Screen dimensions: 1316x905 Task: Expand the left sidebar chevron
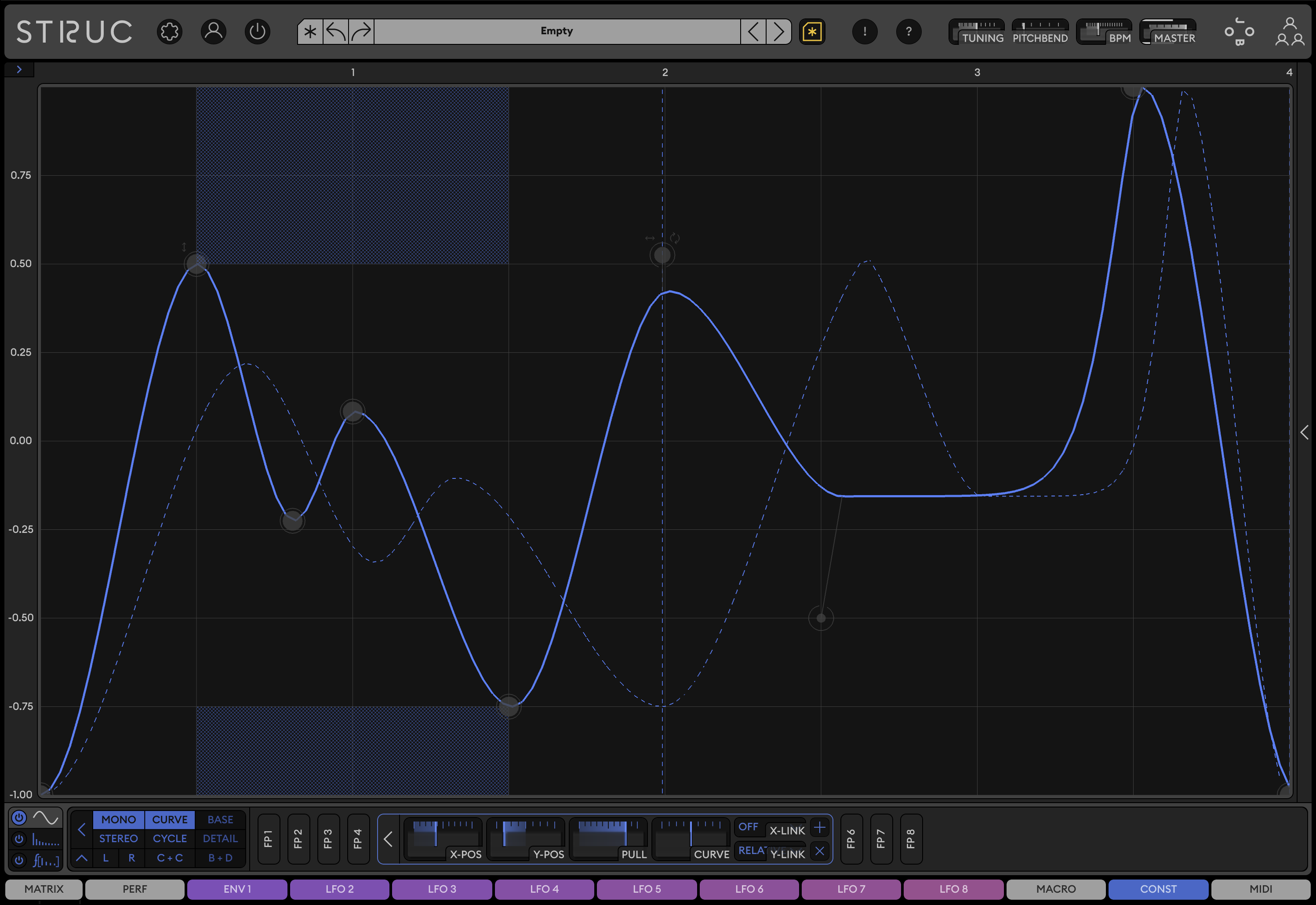[x=19, y=69]
